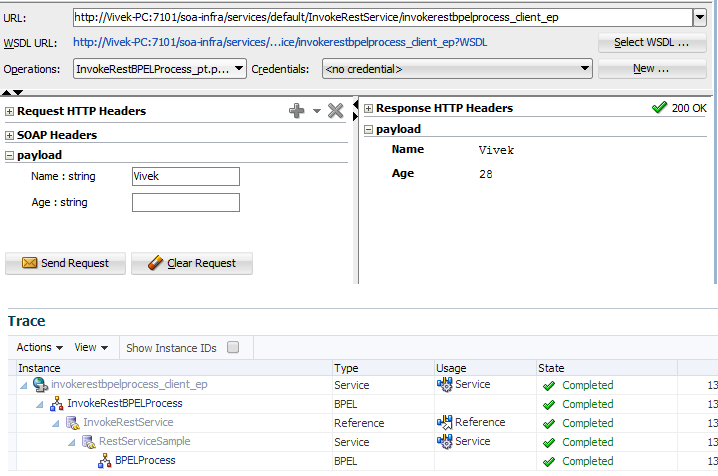Open the Actions menu in Trace
Image resolution: width=718 pixels, height=476 pixels.
coord(39,347)
